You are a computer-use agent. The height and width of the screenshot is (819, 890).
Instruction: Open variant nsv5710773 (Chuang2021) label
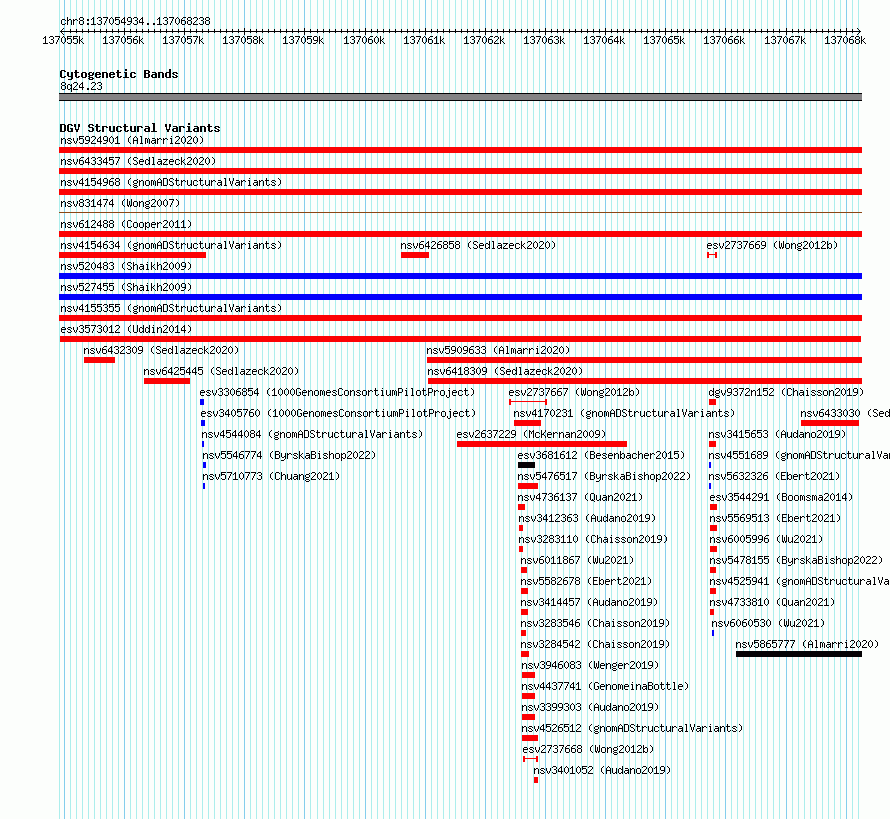[271, 476]
